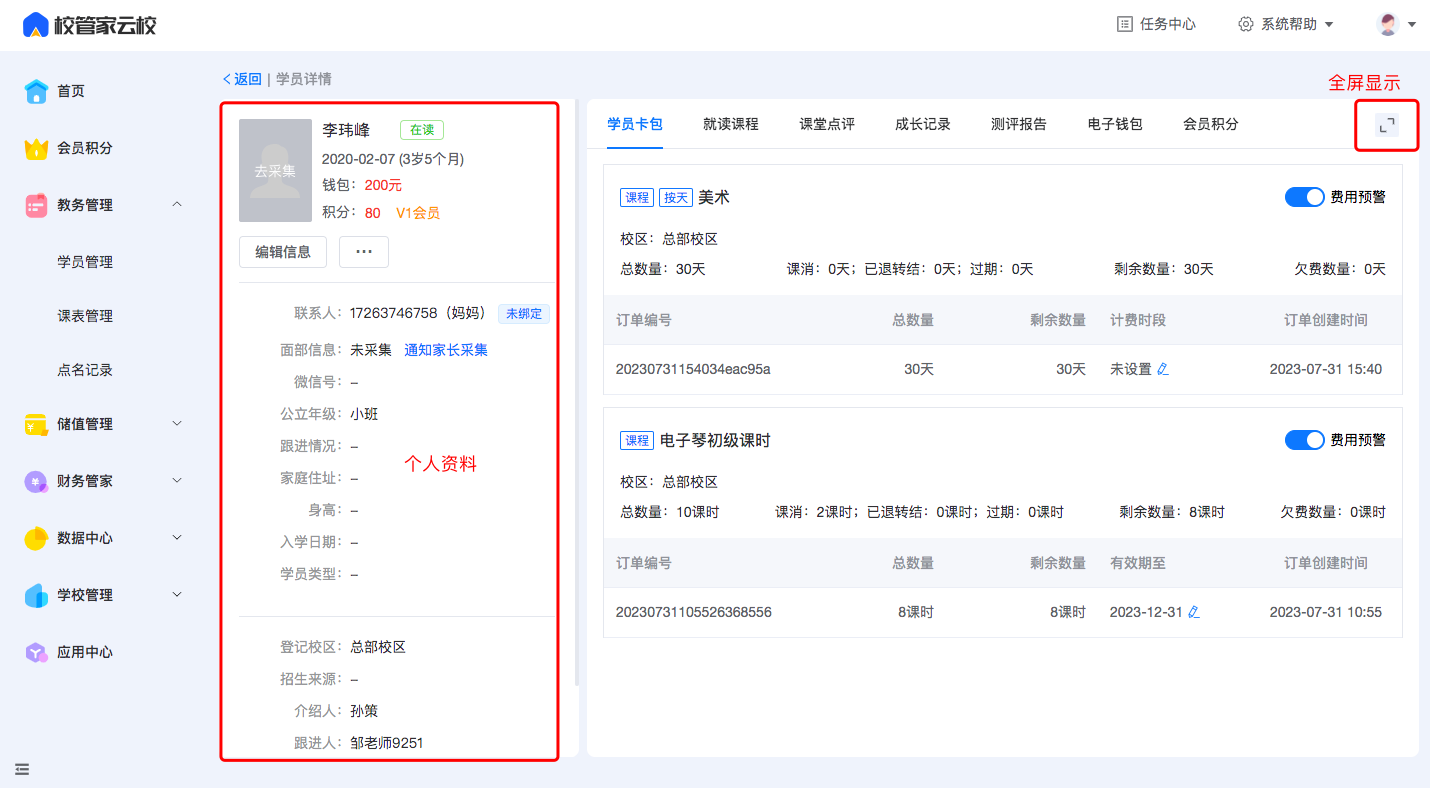Click the 返回 back link
The image size is (1430, 788).
(x=242, y=79)
